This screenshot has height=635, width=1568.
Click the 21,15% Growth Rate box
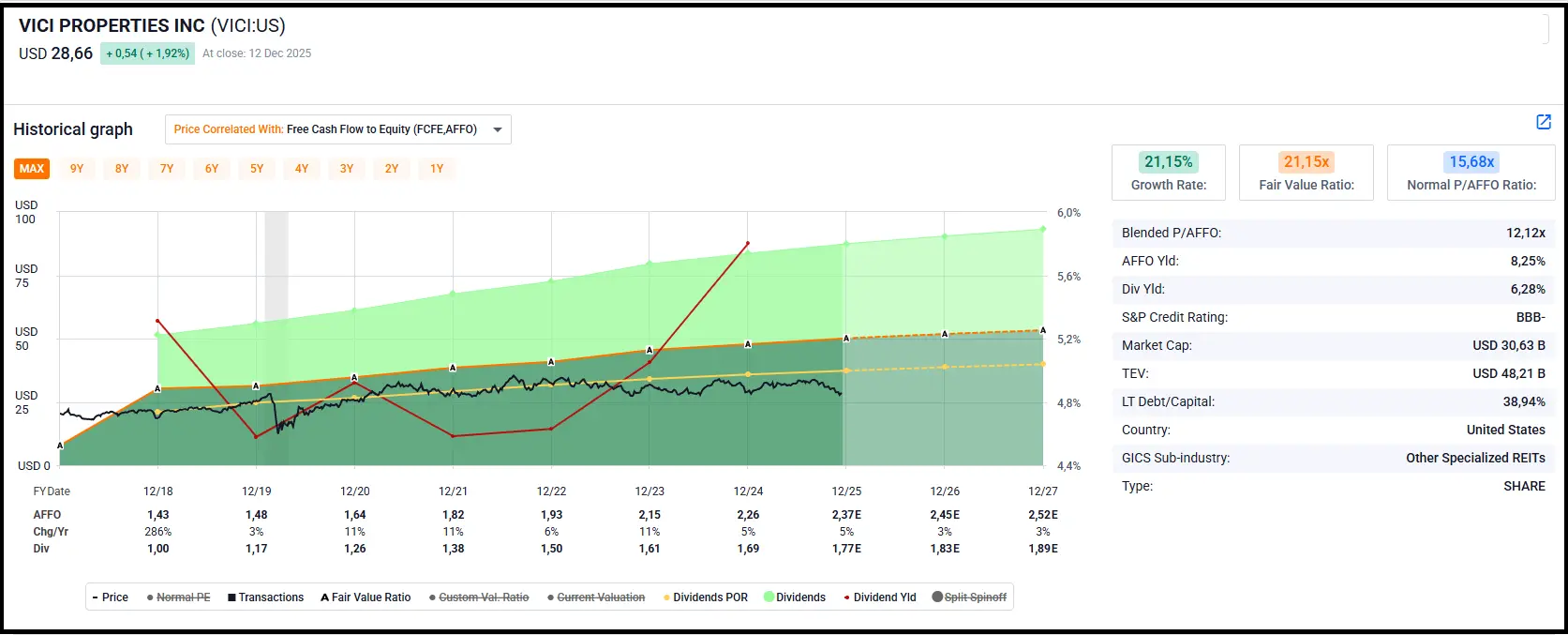pyautogui.click(x=1168, y=172)
